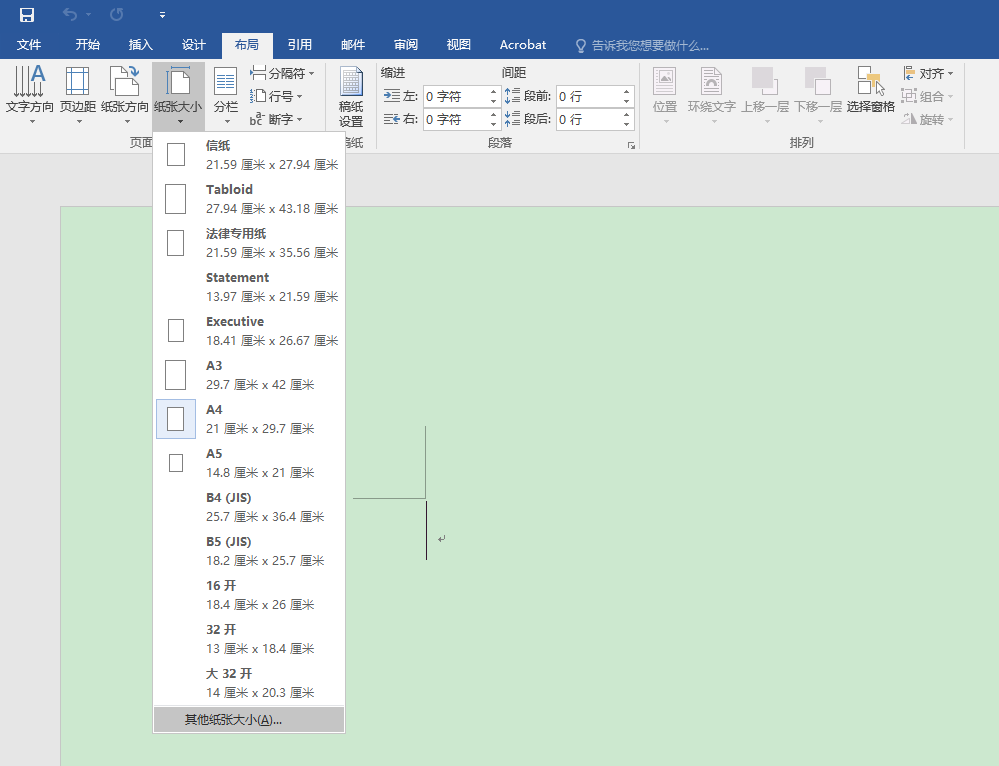999x766 pixels.
Task: Open the 文字方向 text direction tool
Action: (29, 95)
